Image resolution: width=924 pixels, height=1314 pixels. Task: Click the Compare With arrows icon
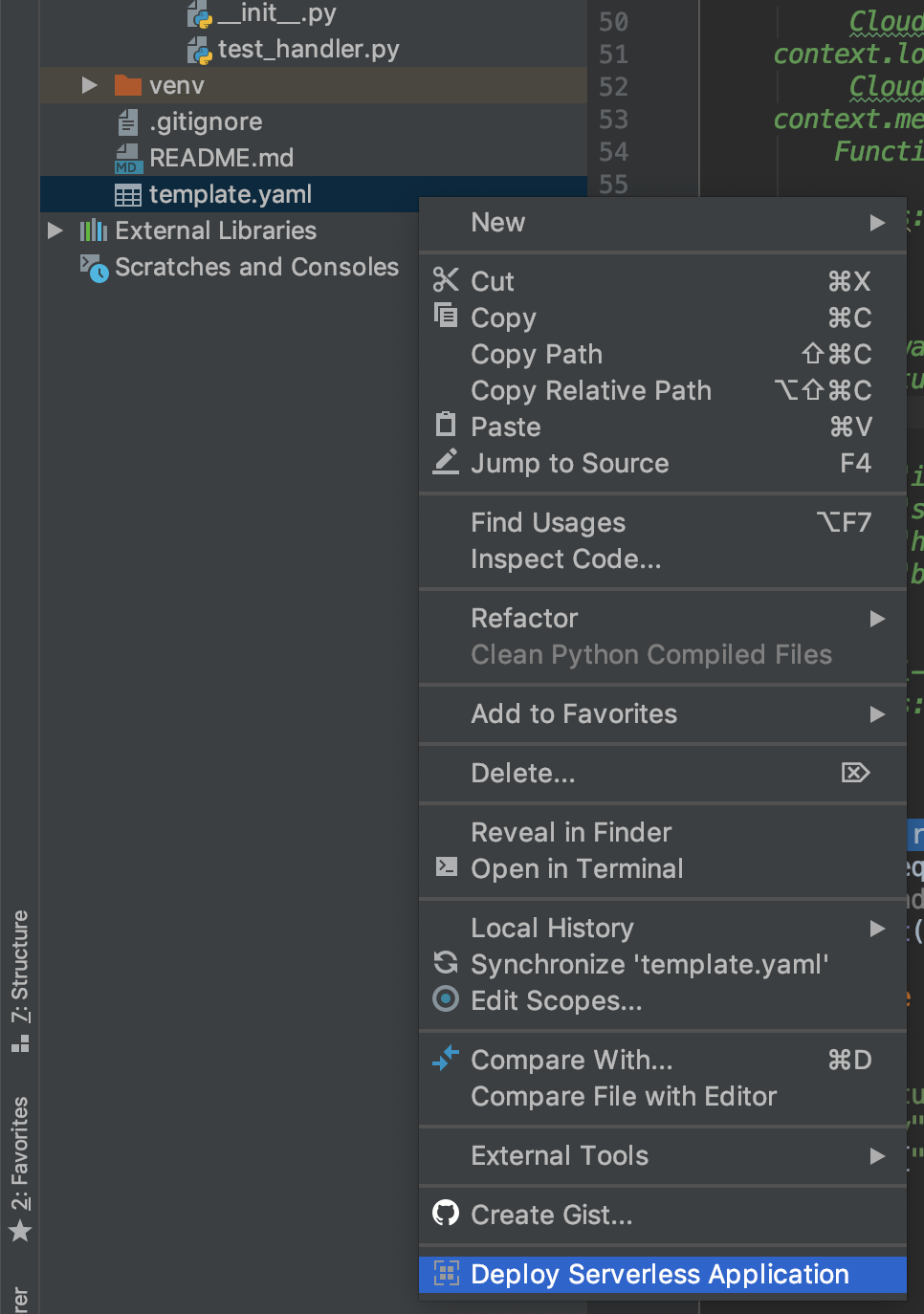coord(446,1059)
